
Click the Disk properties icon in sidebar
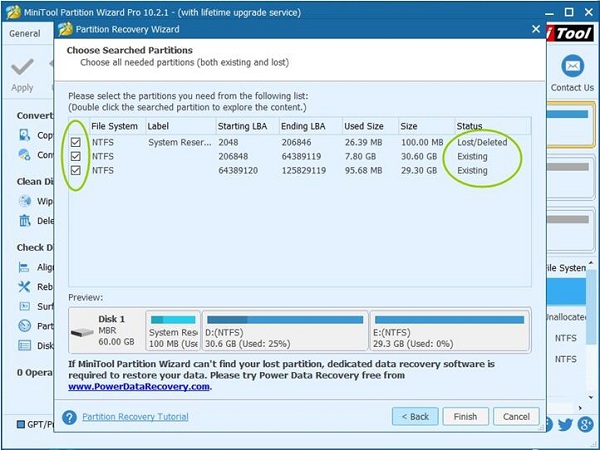point(24,346)
